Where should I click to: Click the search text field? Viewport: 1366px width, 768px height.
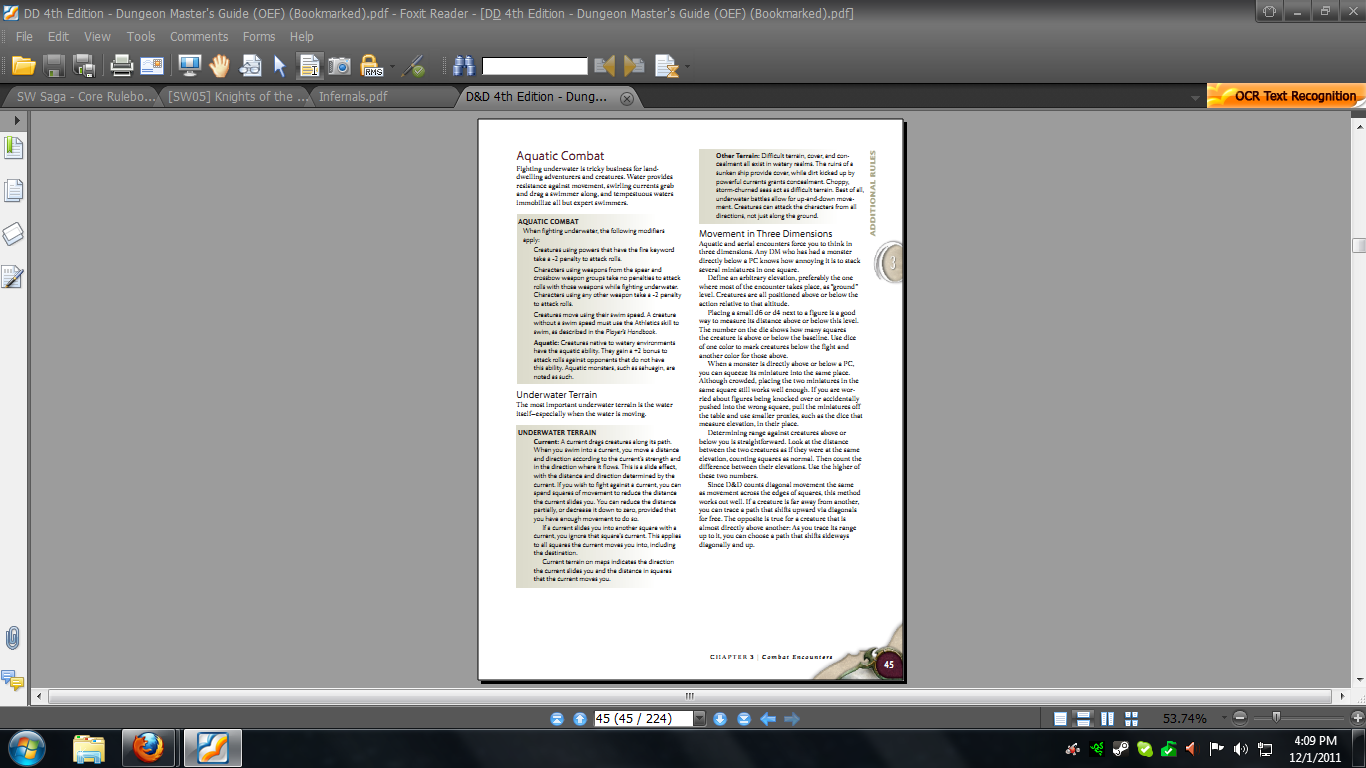point(535,66)
